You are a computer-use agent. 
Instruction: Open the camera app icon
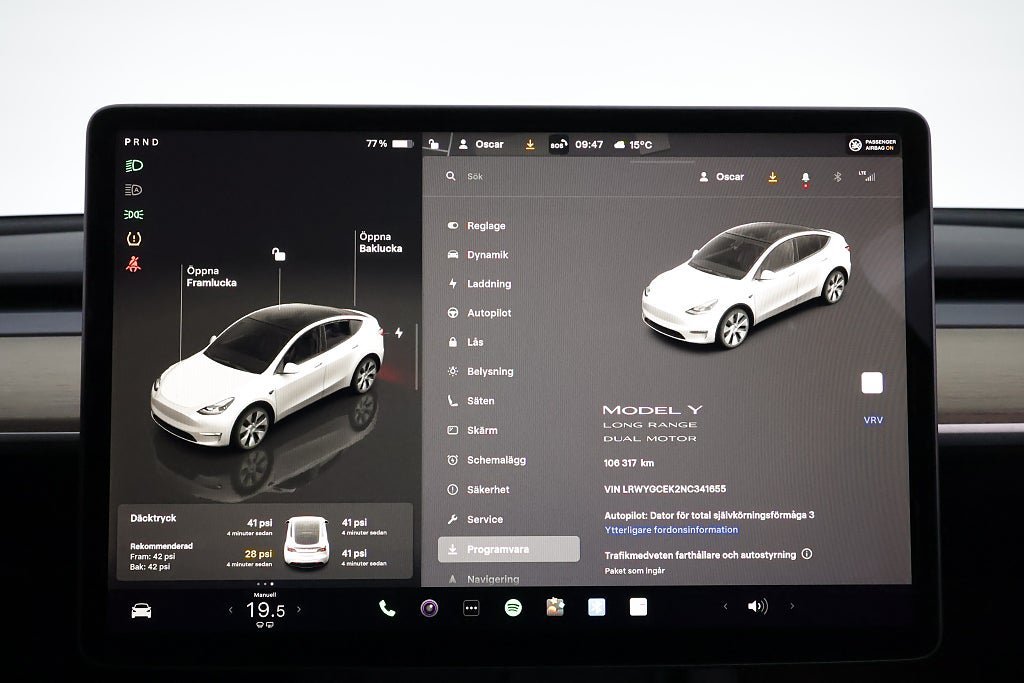(429, 609)
